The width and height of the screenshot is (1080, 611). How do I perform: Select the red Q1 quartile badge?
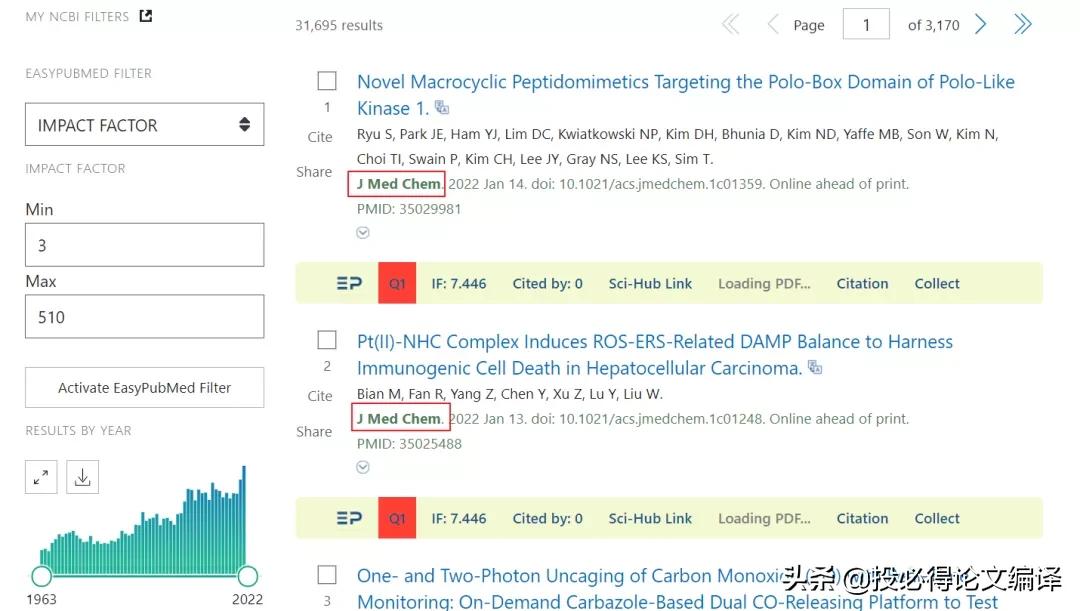pyautogui.click(x=396, y=283)
